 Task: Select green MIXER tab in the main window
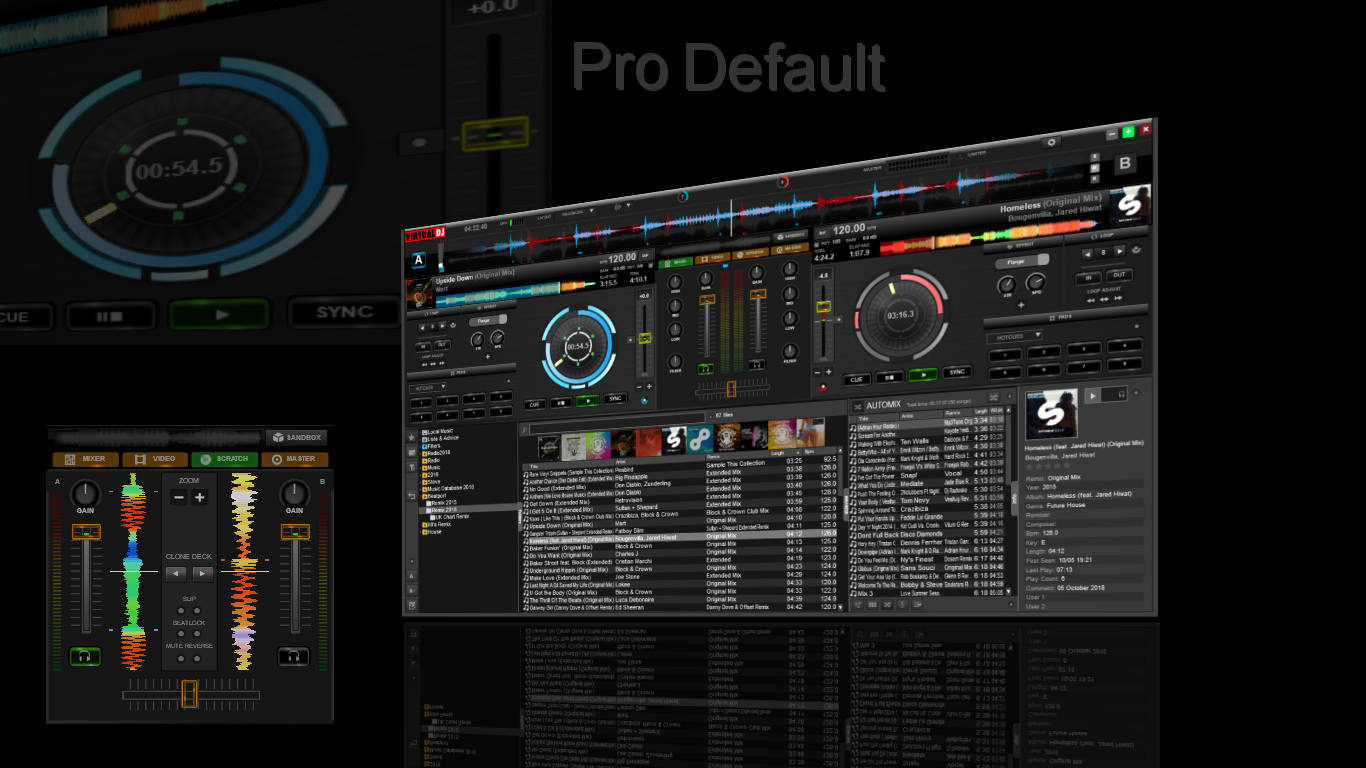(675, 261)
